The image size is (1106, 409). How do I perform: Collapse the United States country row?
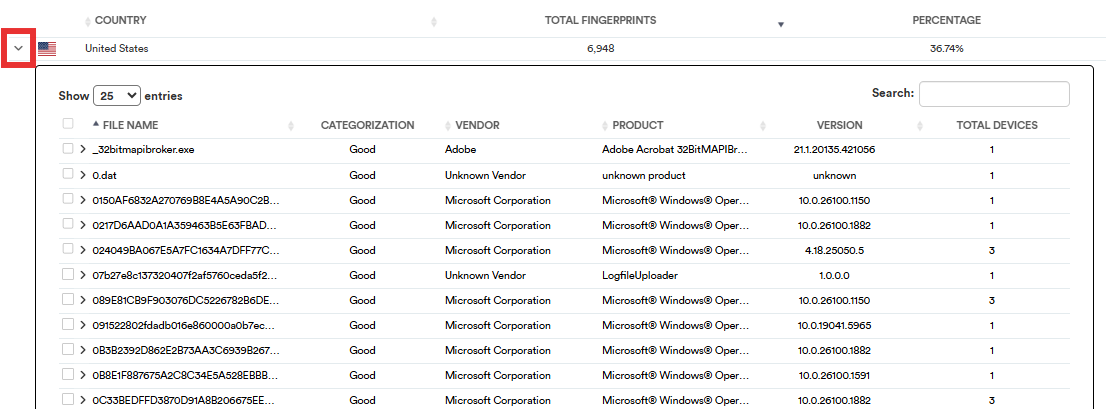(x=19, y=49)
